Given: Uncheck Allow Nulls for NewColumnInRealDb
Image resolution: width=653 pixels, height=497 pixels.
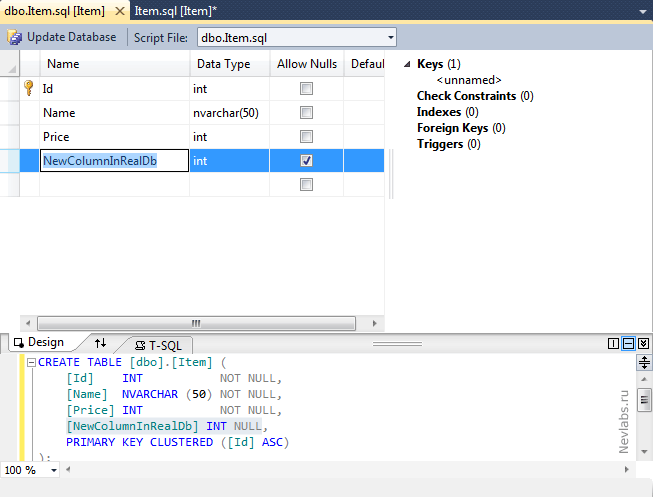Looking at the screenshot, I should (307, 160).
